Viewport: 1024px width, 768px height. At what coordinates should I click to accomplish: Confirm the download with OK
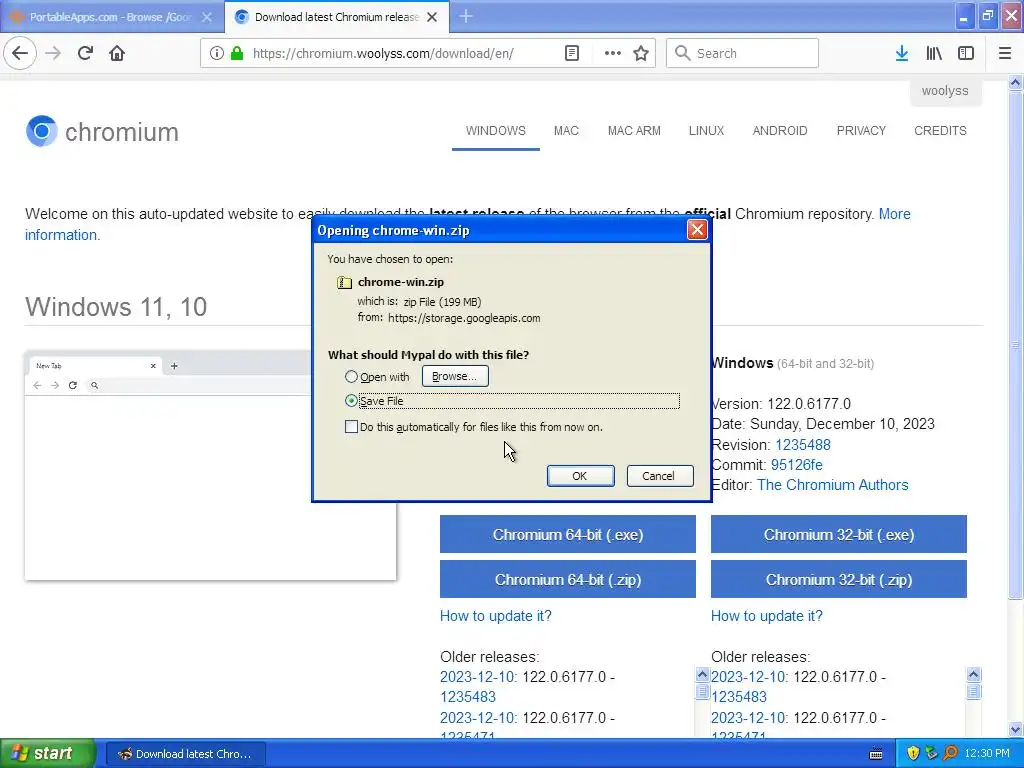tap(580, 475)
